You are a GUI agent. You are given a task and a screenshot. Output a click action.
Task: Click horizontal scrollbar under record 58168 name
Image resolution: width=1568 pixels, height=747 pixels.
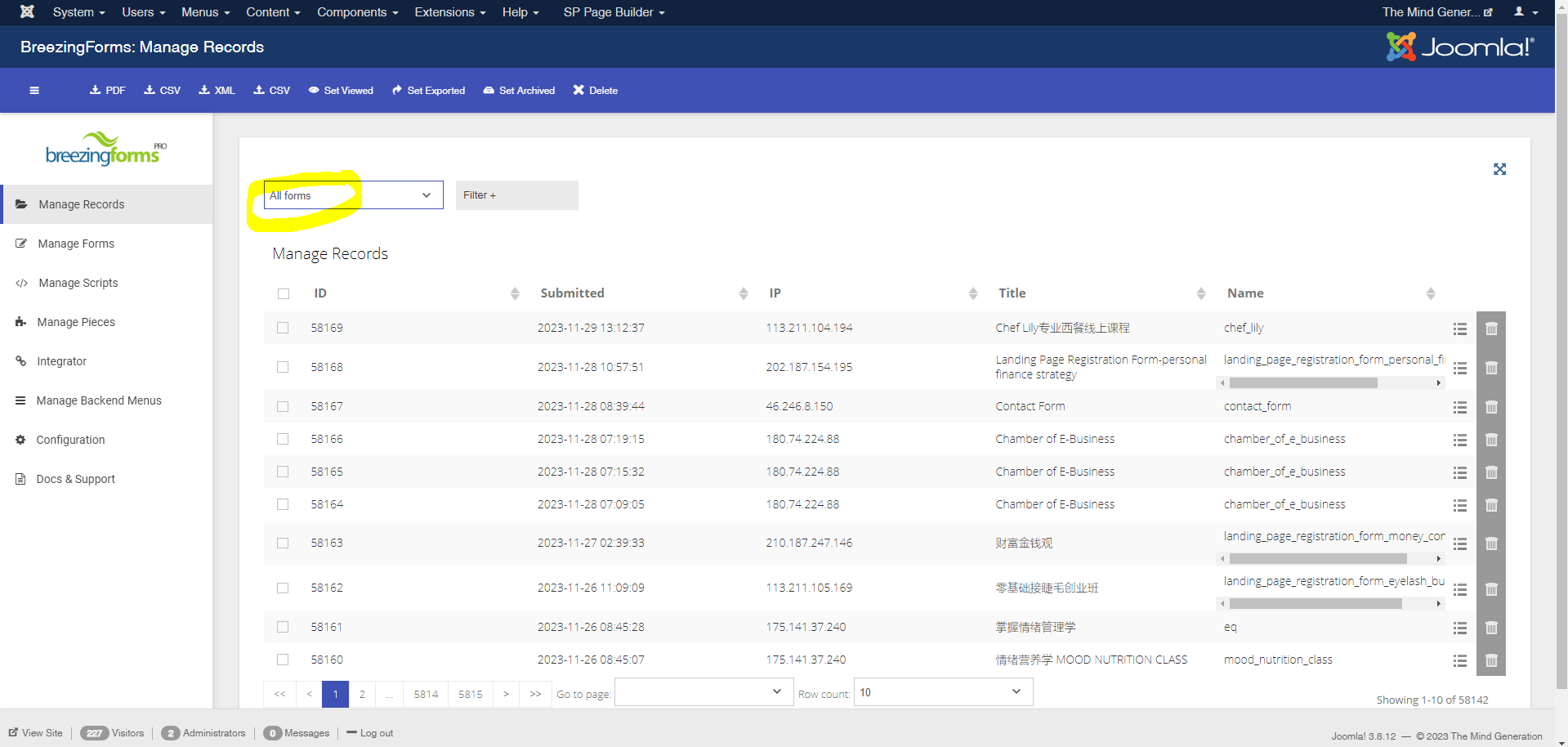(1303, 382)
